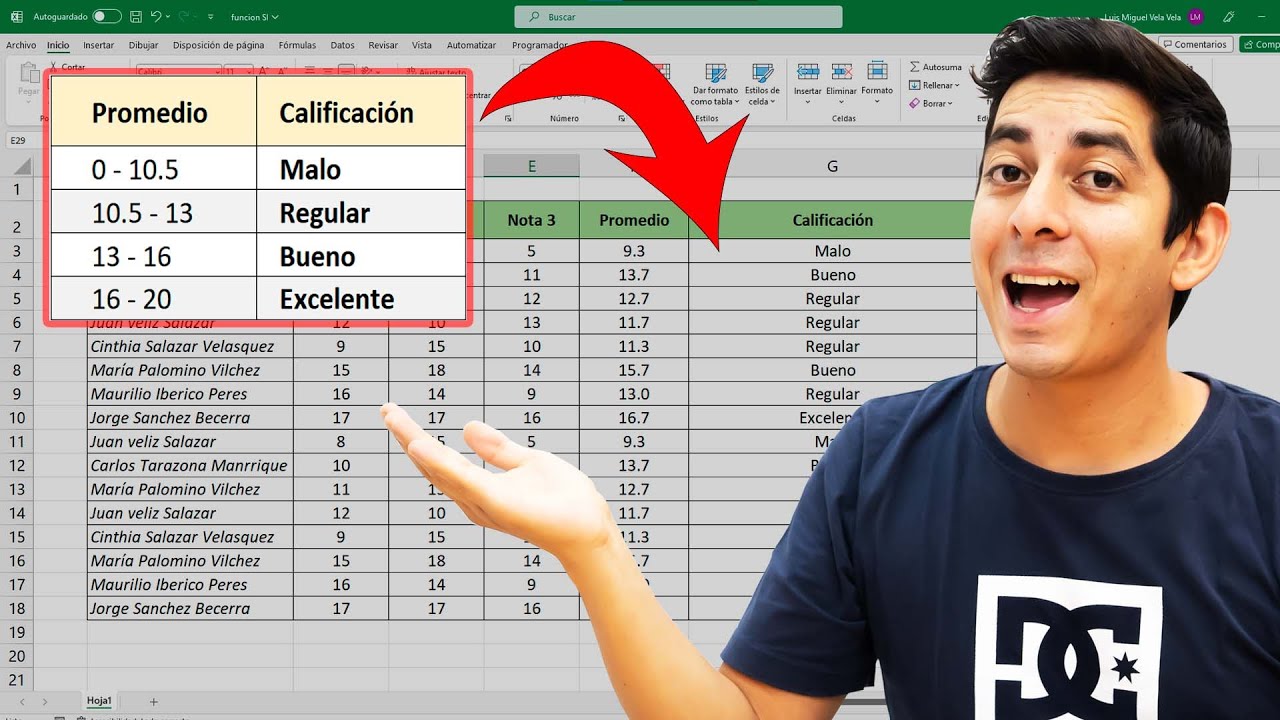
Task: Save the workbook with the floppy disk icon
Action: click(x=136, y=17)
